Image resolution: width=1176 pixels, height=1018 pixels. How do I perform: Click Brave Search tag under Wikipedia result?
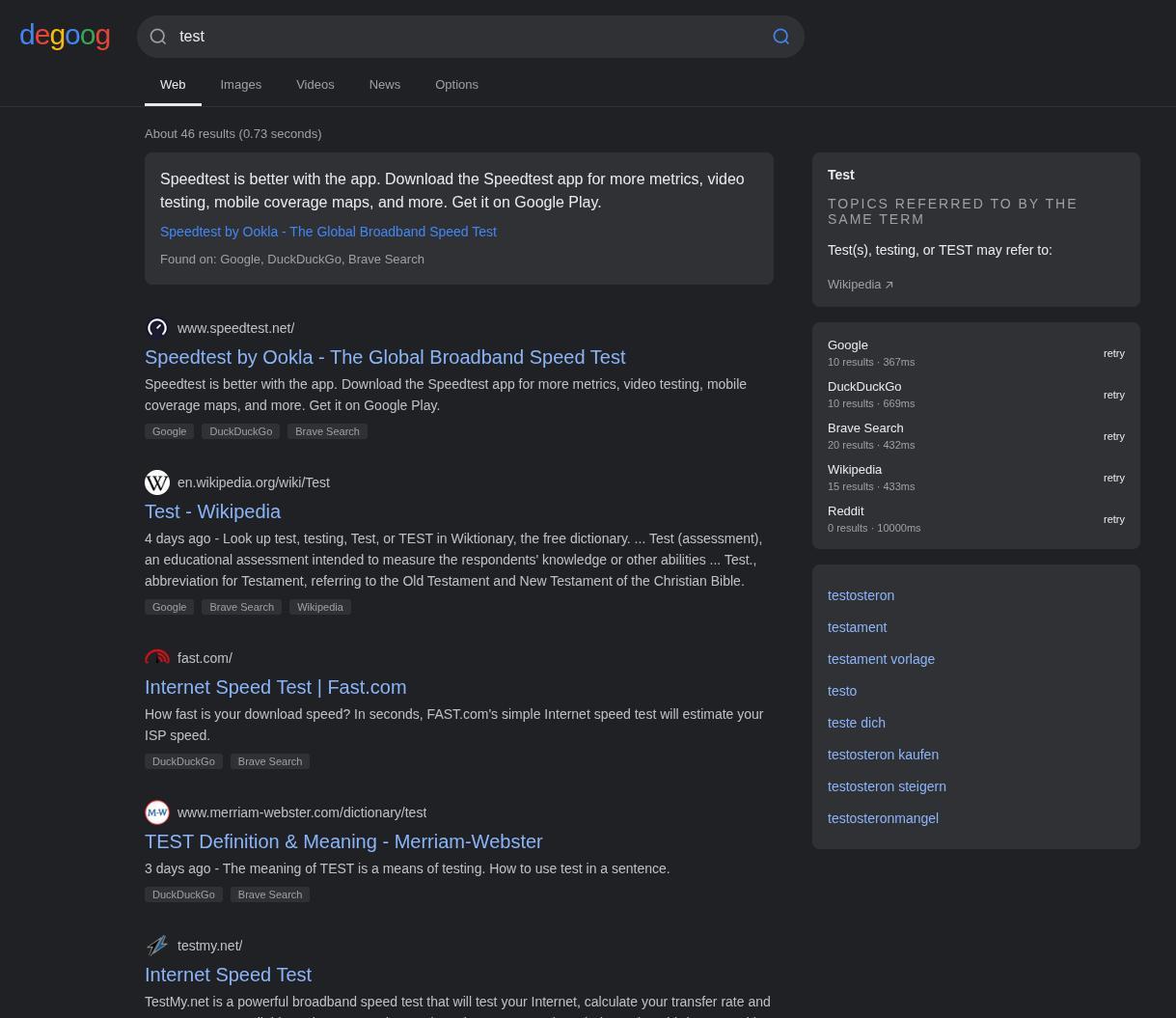pos(242,607)
